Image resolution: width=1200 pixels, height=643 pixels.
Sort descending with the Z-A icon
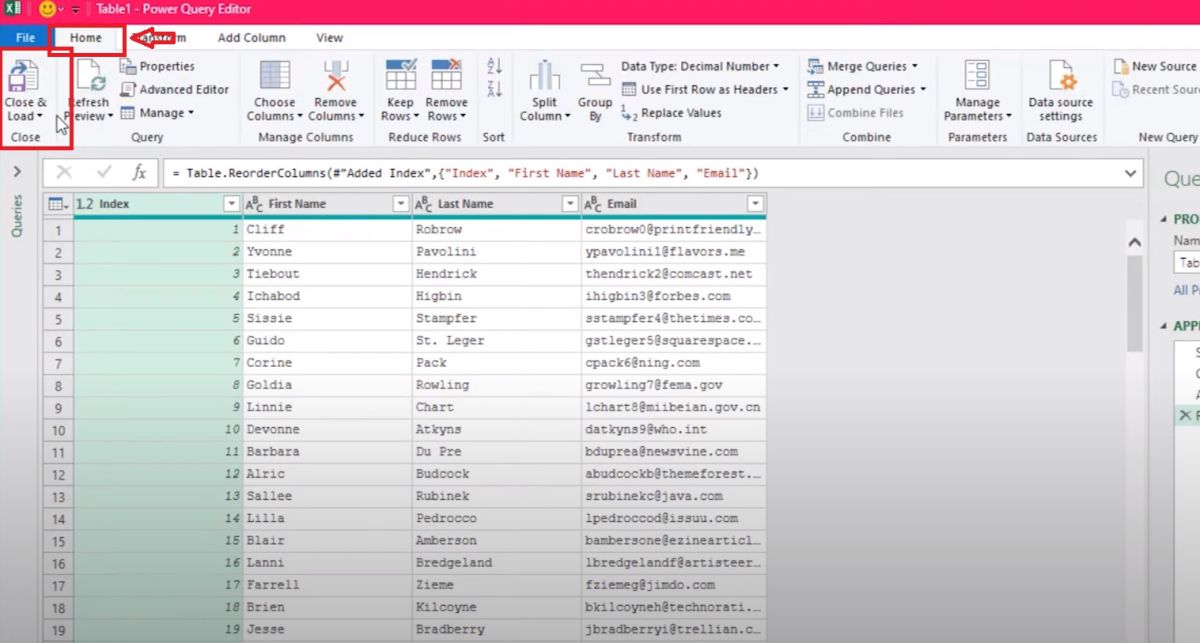click(493, 89)
